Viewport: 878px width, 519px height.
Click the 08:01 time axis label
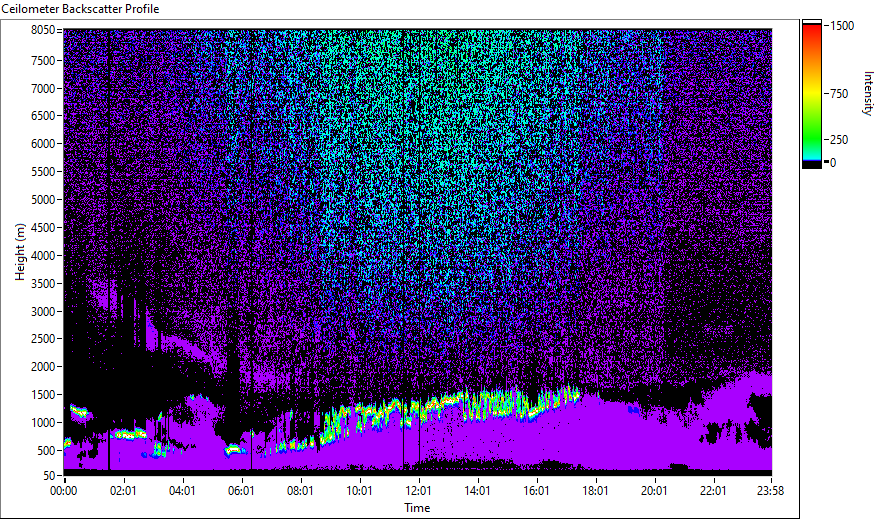(300, 491)
